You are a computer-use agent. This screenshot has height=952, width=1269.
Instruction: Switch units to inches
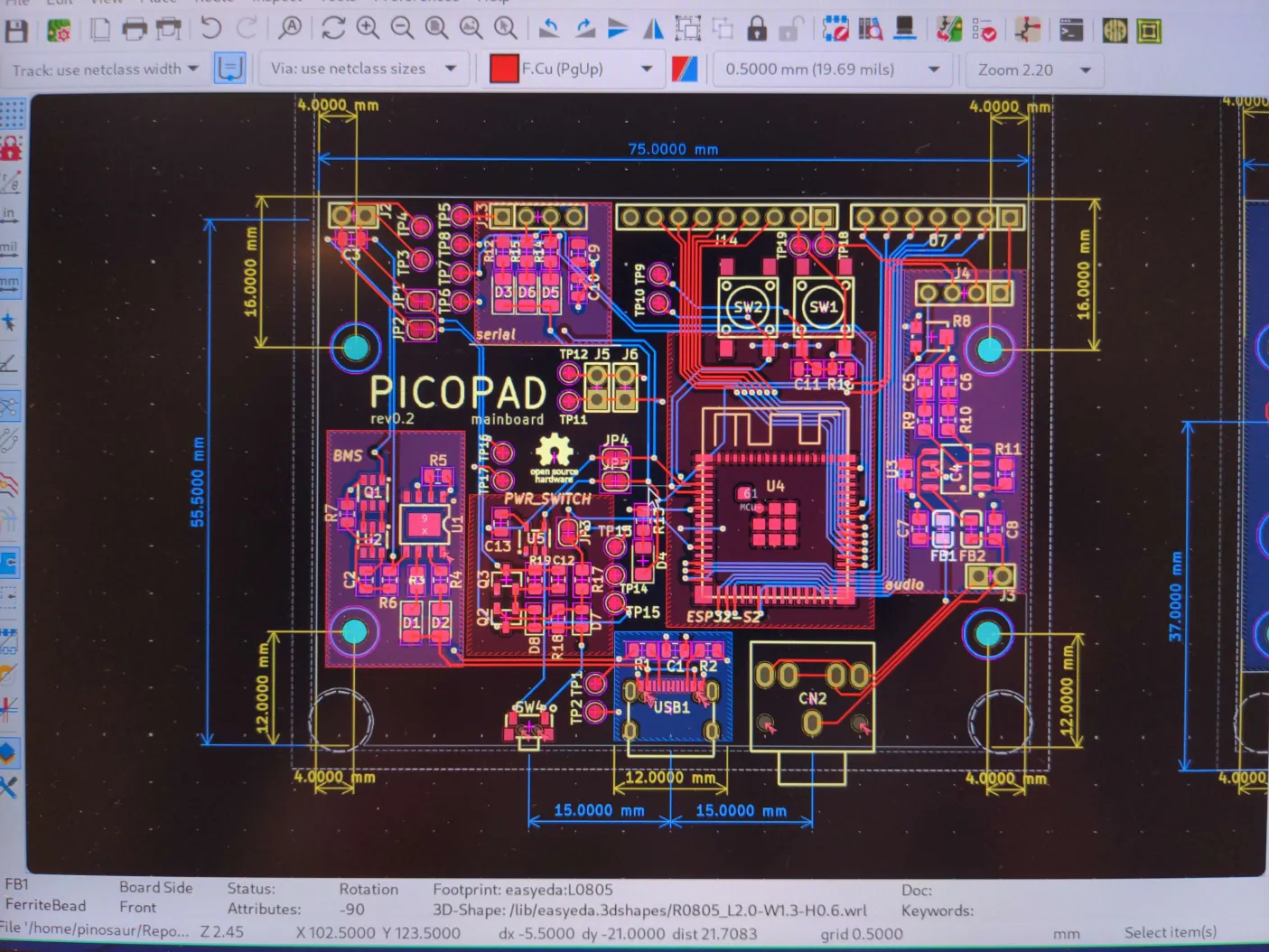(9, 215)
